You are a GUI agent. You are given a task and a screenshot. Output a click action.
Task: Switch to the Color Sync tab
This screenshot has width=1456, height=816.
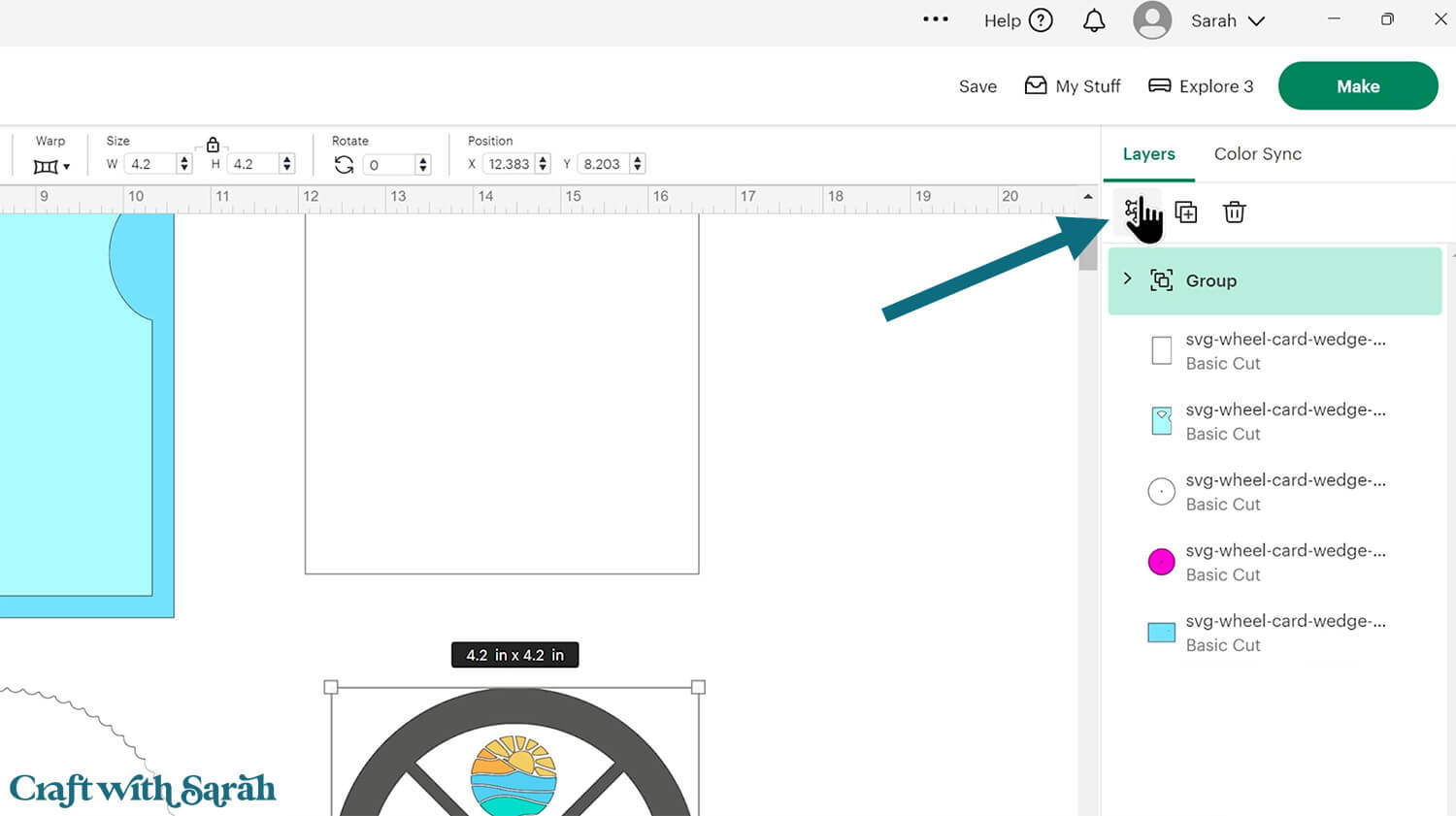1257,154
